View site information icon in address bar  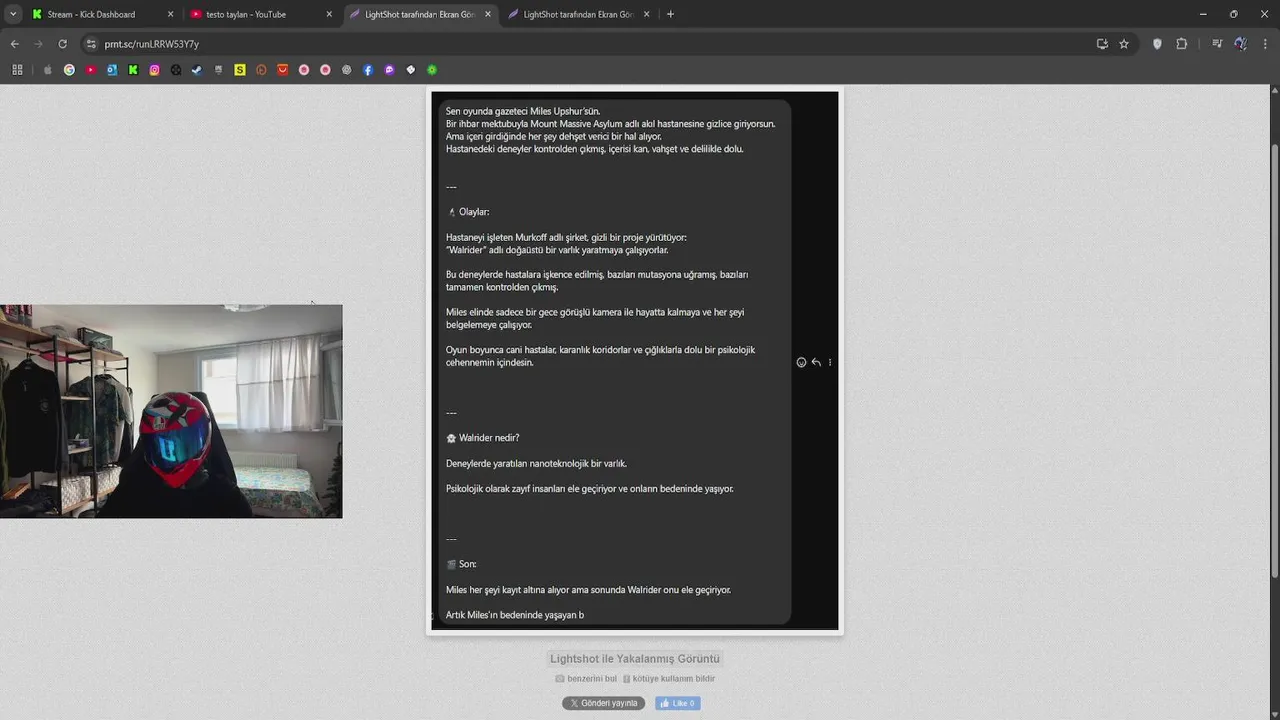91,44
